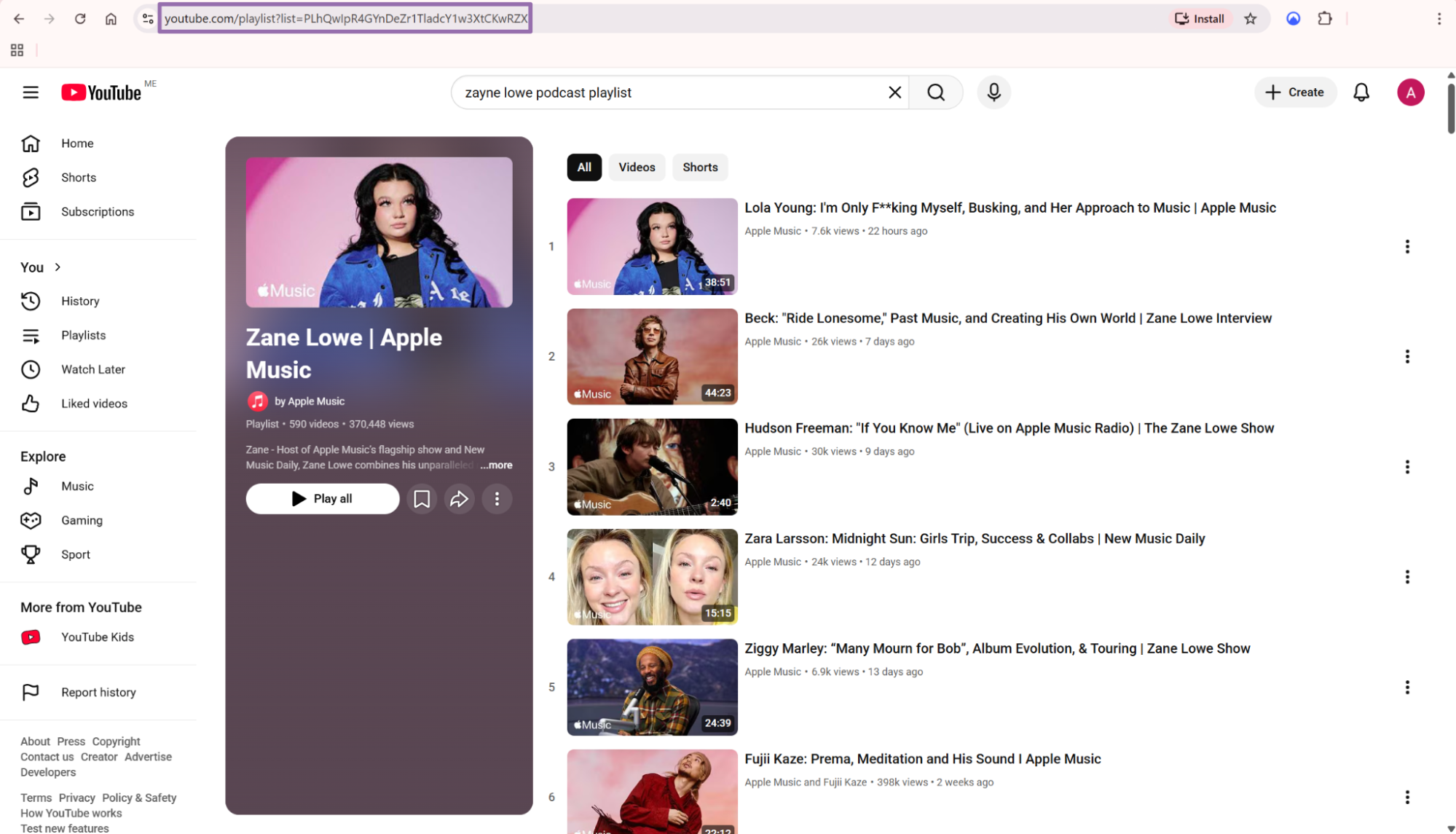Click the browser address bar URL
Image resolution: width=1456 pixels, height=834 pixels.
346,18
